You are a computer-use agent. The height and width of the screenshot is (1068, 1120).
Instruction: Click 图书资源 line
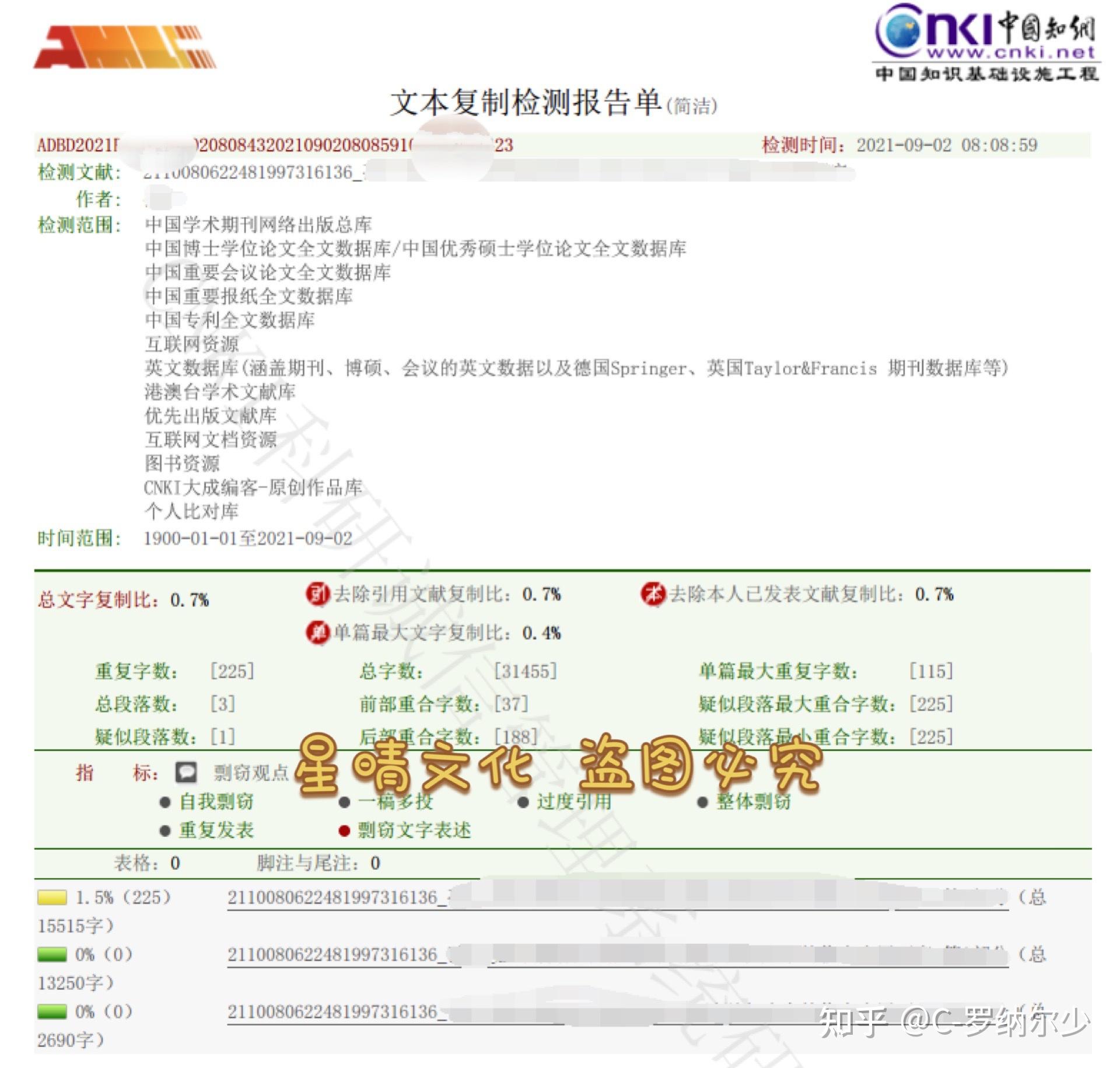182,463
